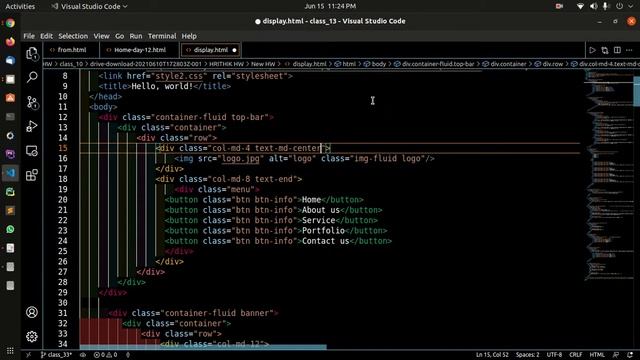Go to line via Ln 15, Col 52
640x360 pixels.
[x=492, y=355]
